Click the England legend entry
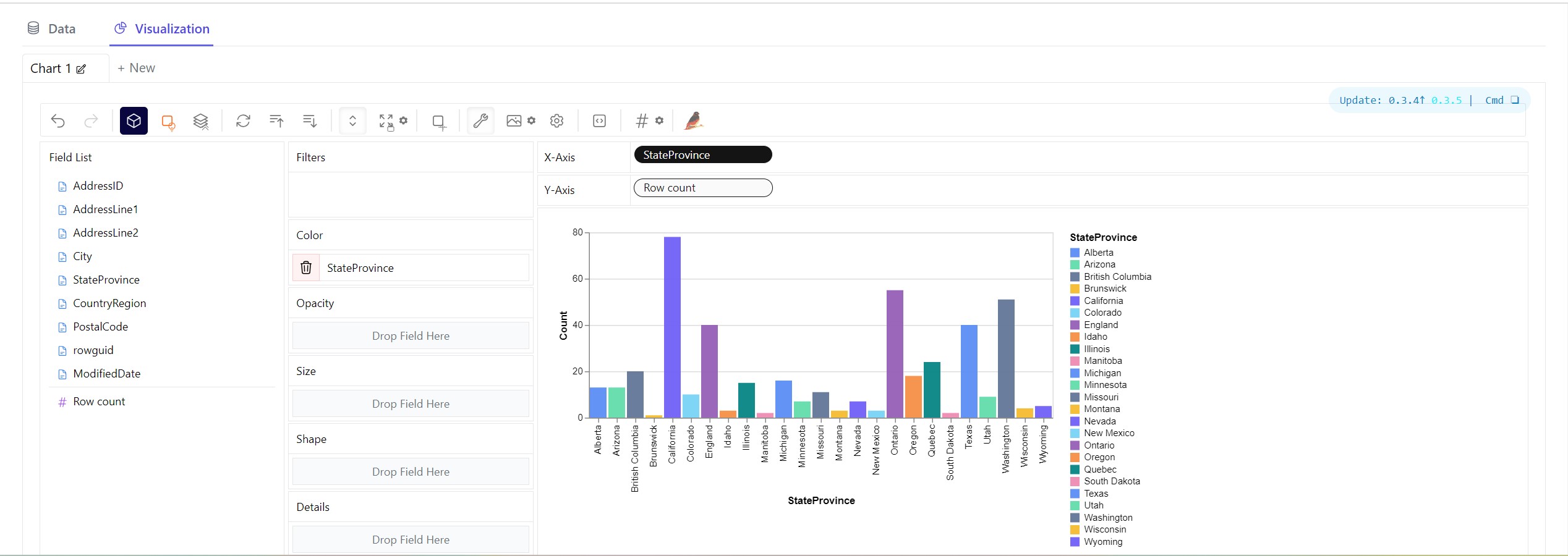The image size is (1568, 556). point(1094,325)
